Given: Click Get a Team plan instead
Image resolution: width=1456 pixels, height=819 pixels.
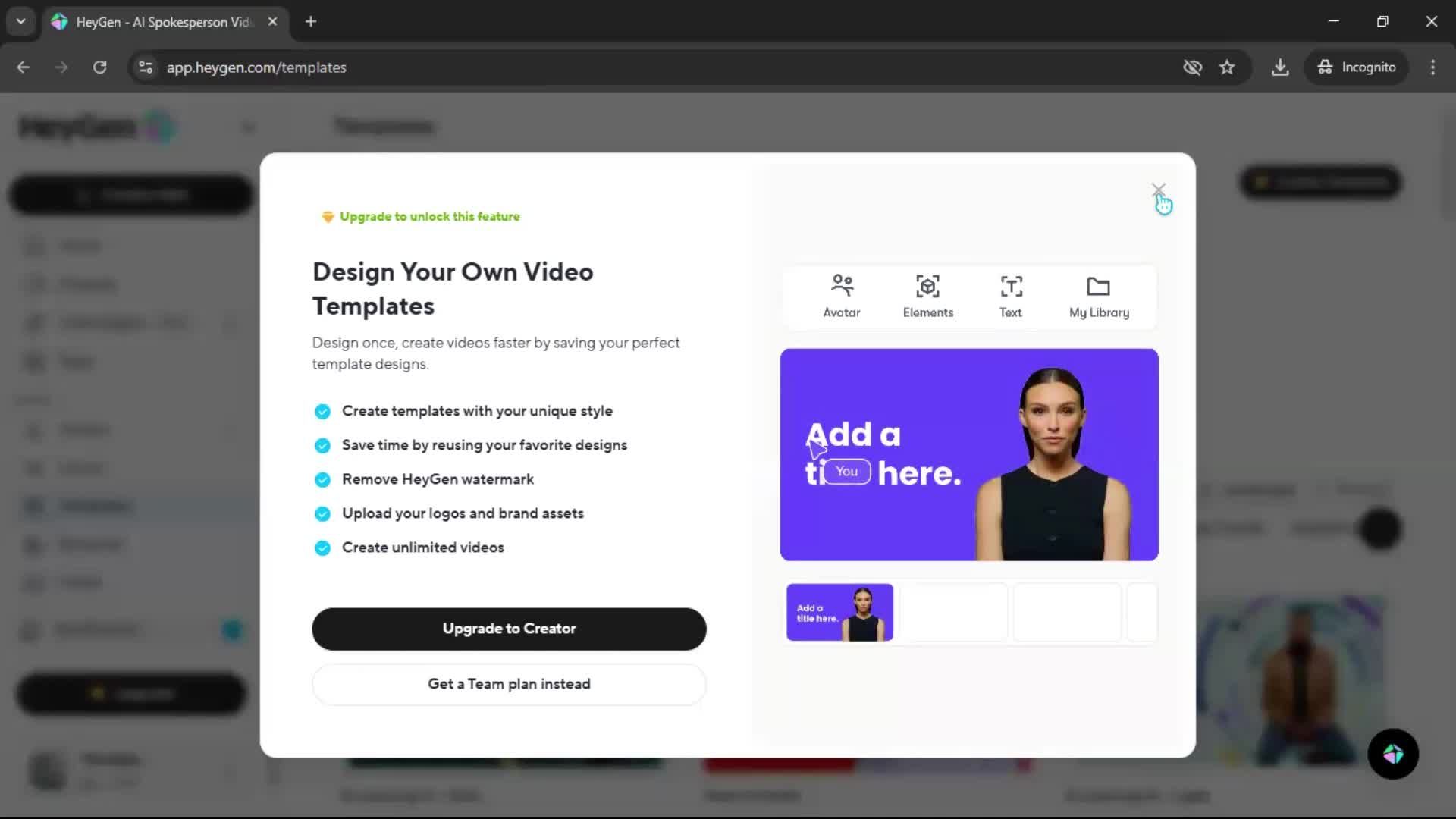Looking at the screenshot, I should (x=509, y=684).
